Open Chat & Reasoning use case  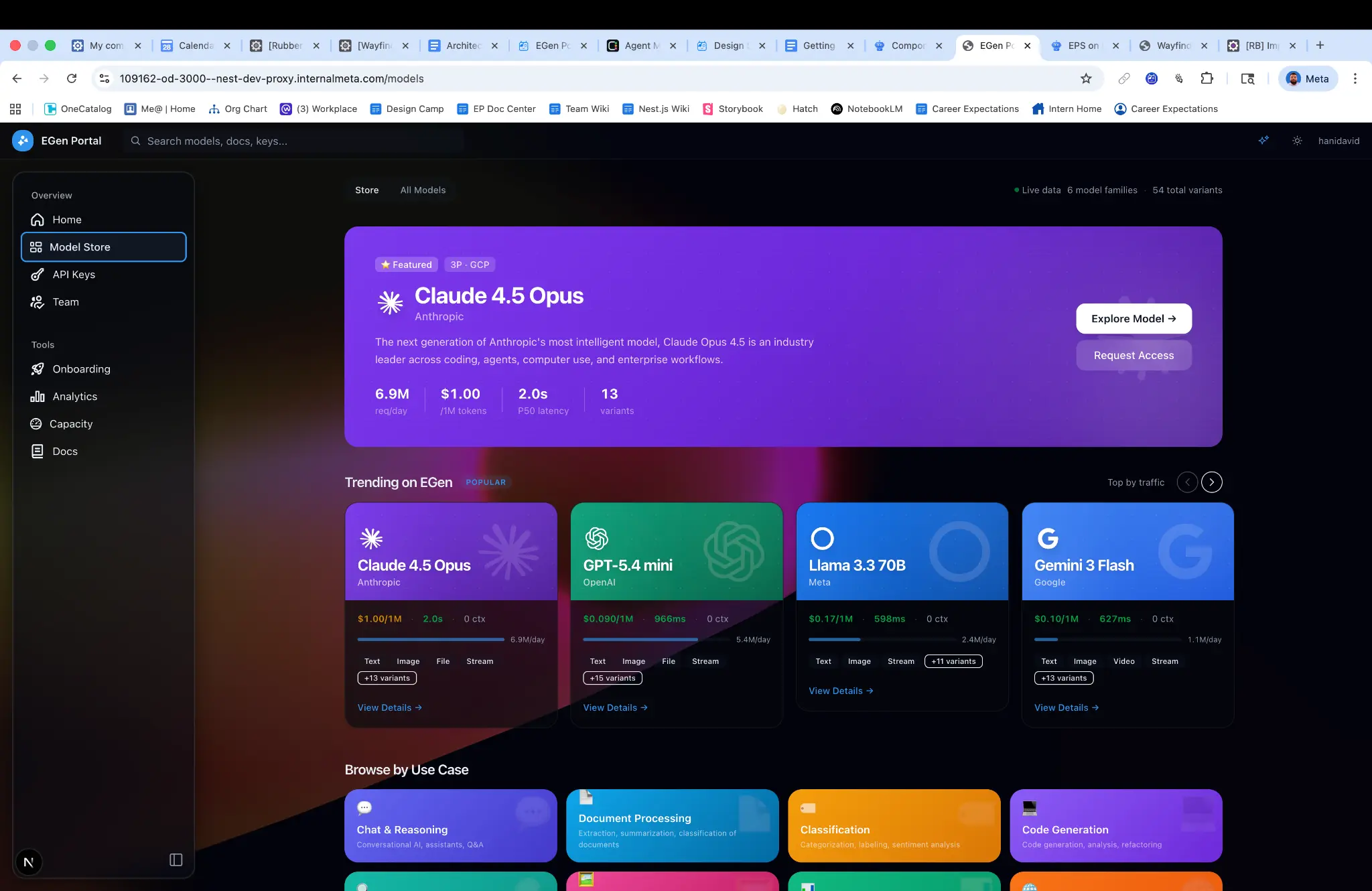451,826
